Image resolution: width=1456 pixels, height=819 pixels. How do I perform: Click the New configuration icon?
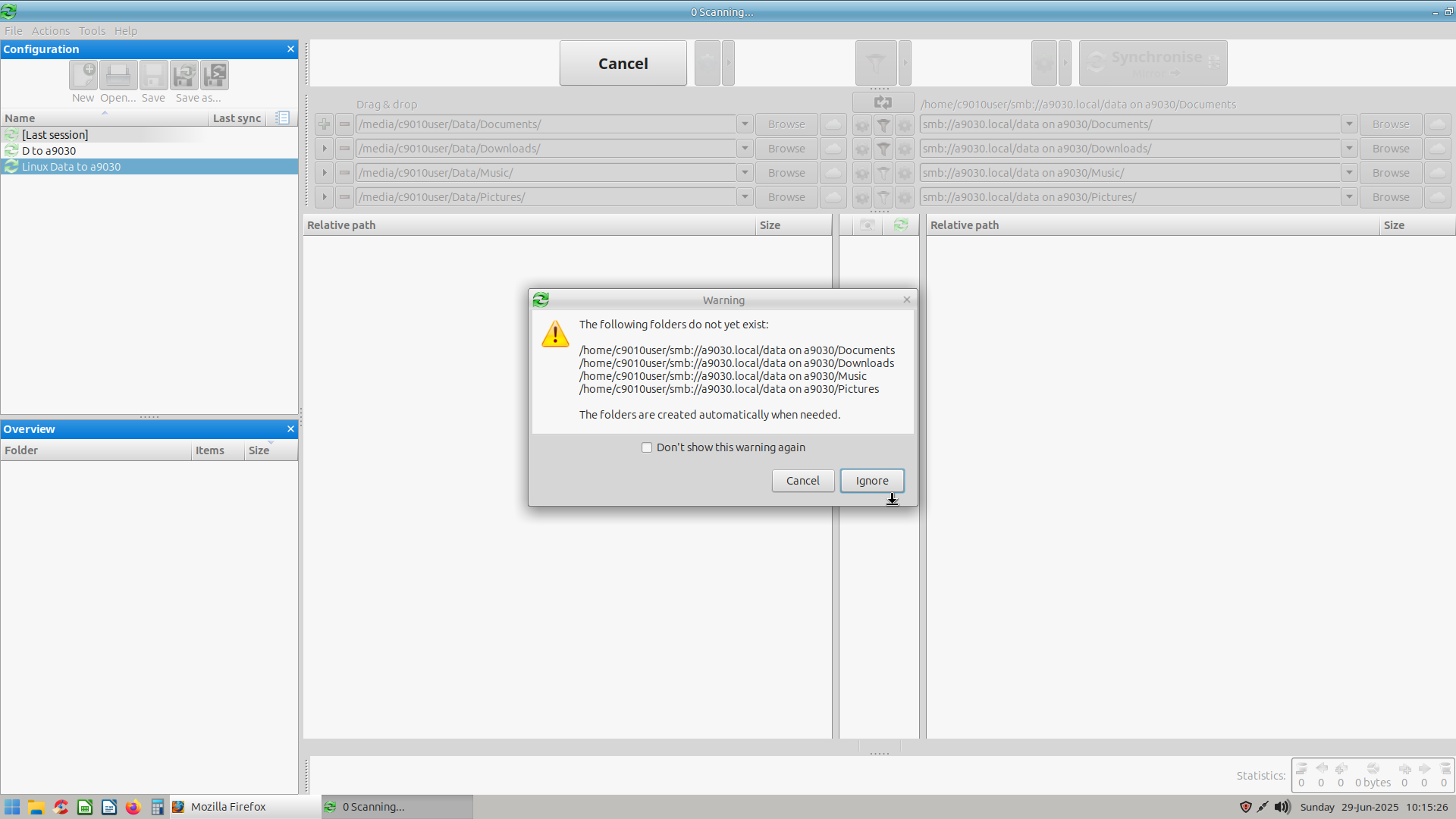click(83, 75)
